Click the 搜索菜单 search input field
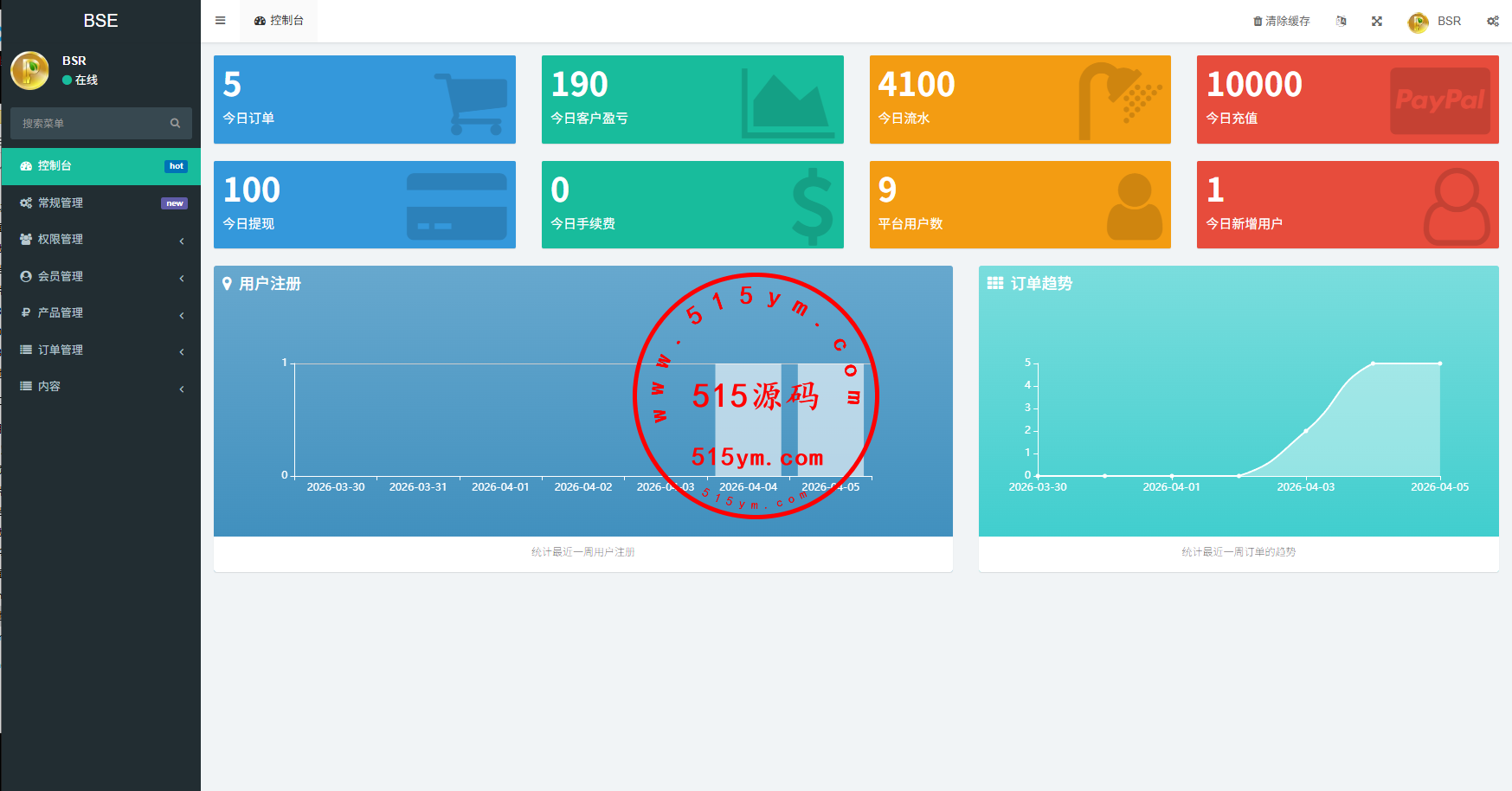Screen dimensions: 1512x791 (91, 124)
